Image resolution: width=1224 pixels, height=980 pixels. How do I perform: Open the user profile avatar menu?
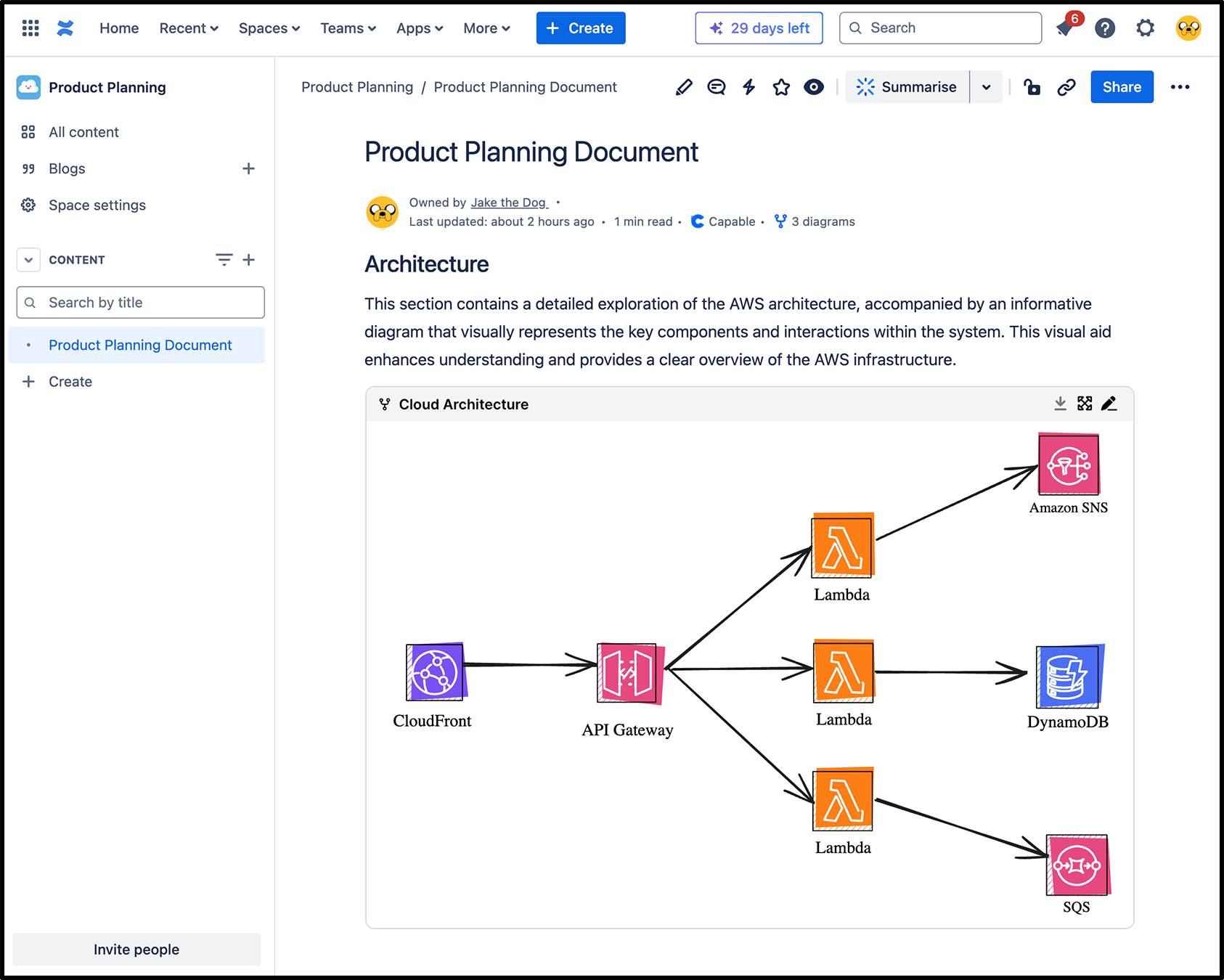coord(1188,28)
